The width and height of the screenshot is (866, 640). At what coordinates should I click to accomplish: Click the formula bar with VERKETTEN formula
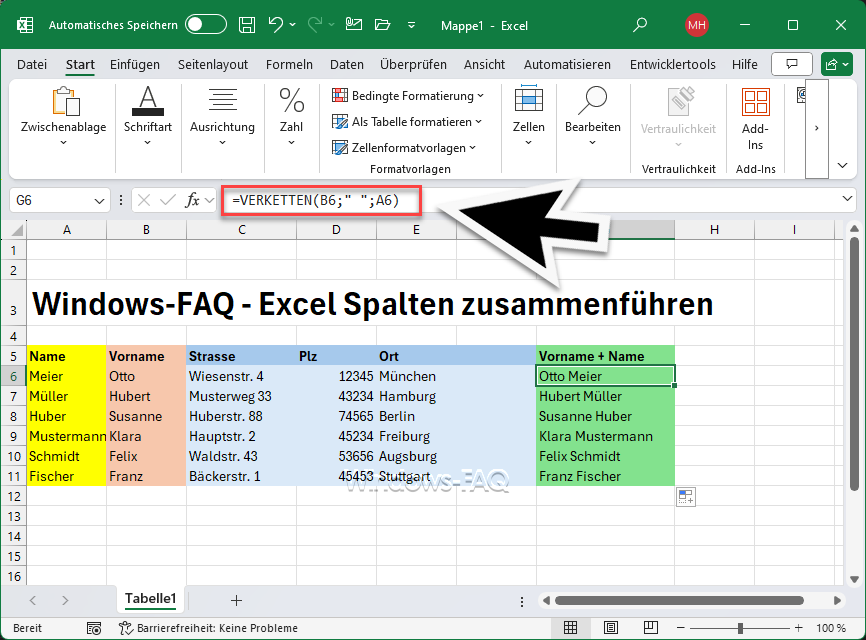(x=321, y=200)
